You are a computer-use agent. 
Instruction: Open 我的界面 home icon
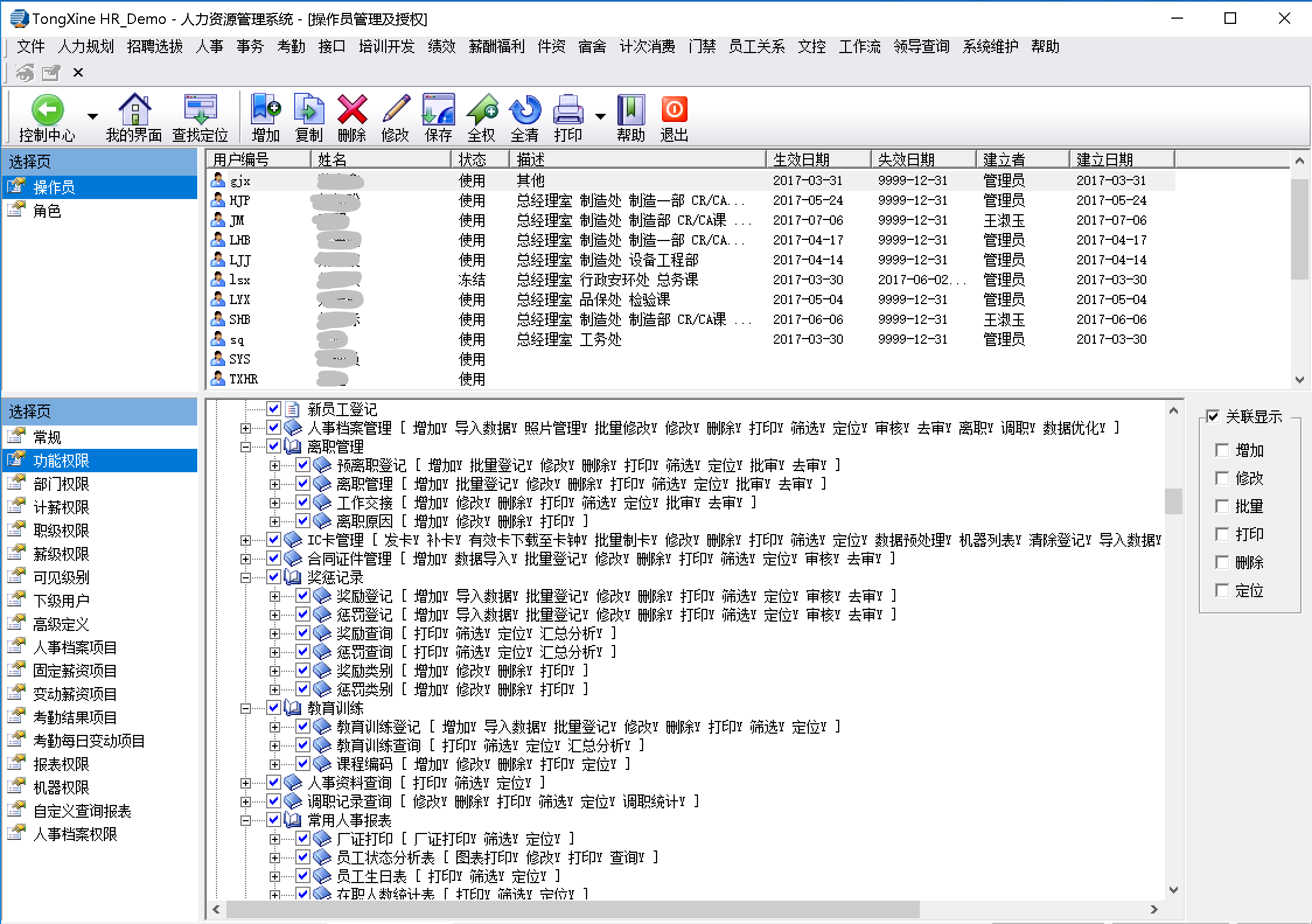(x=134, y=110)
